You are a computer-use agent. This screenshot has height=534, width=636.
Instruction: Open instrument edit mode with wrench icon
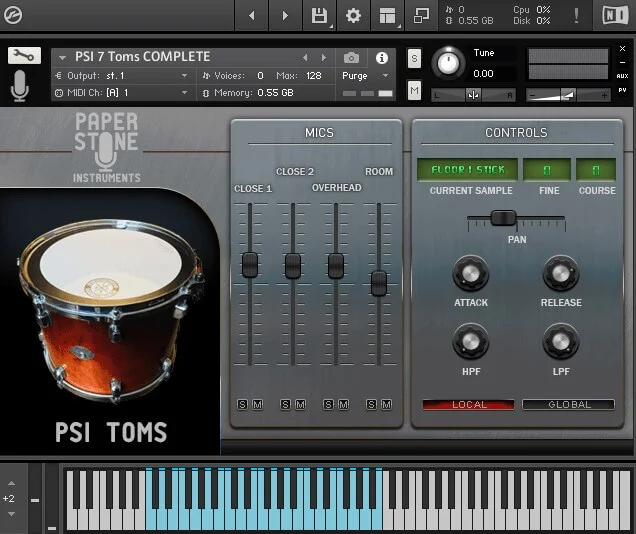point(24,55)
